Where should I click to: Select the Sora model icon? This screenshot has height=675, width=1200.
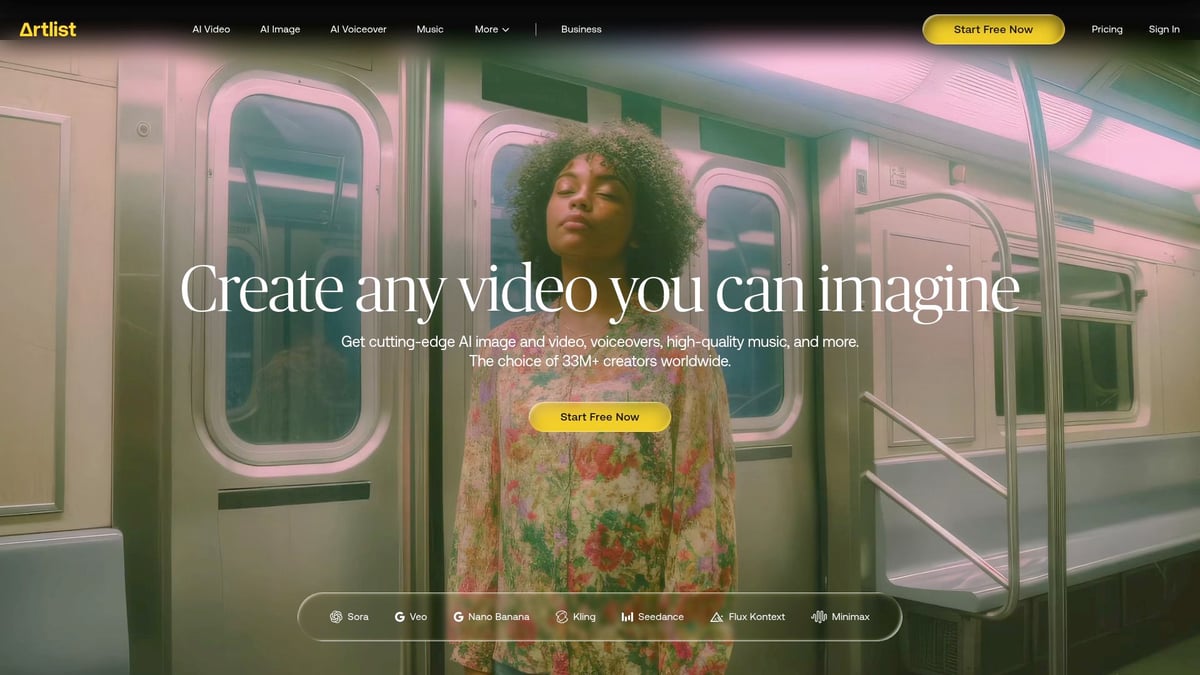(x=338, y=617)
